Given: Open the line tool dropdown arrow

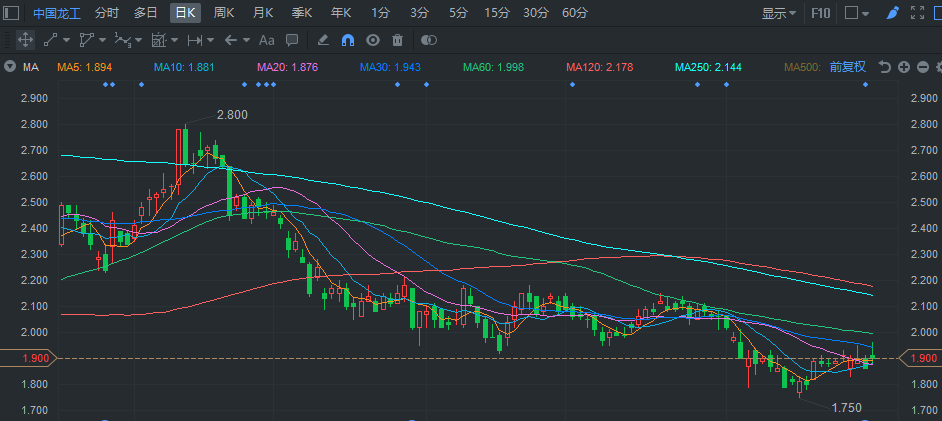Looking at the screenshot, I should click(66, 40).
